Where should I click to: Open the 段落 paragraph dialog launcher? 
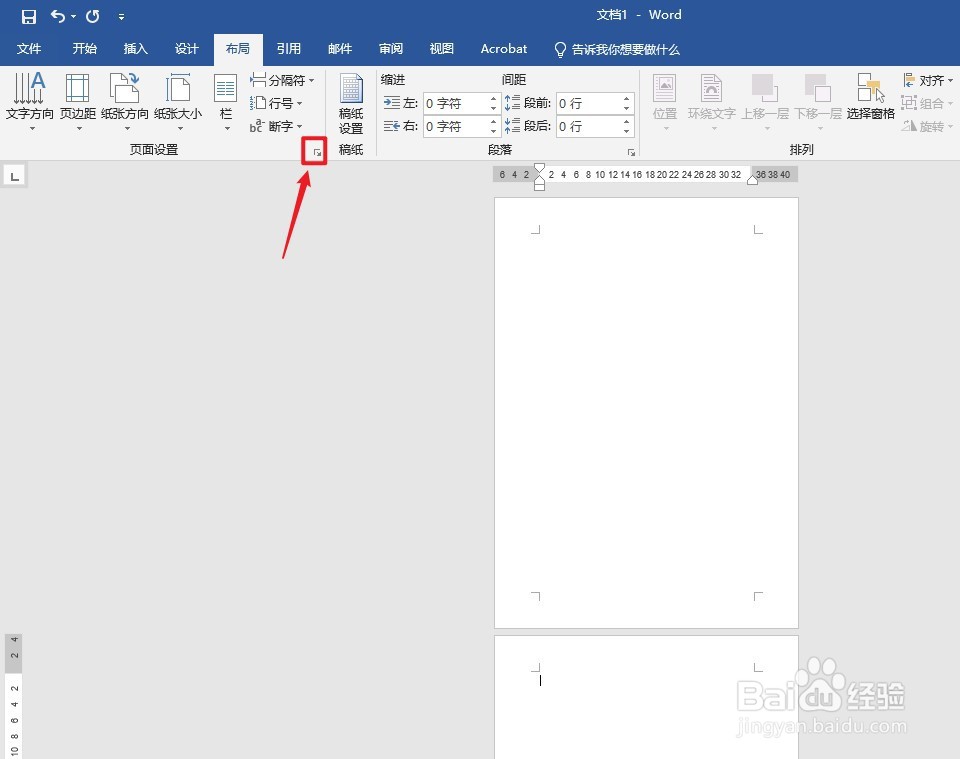tap(631, 151)
